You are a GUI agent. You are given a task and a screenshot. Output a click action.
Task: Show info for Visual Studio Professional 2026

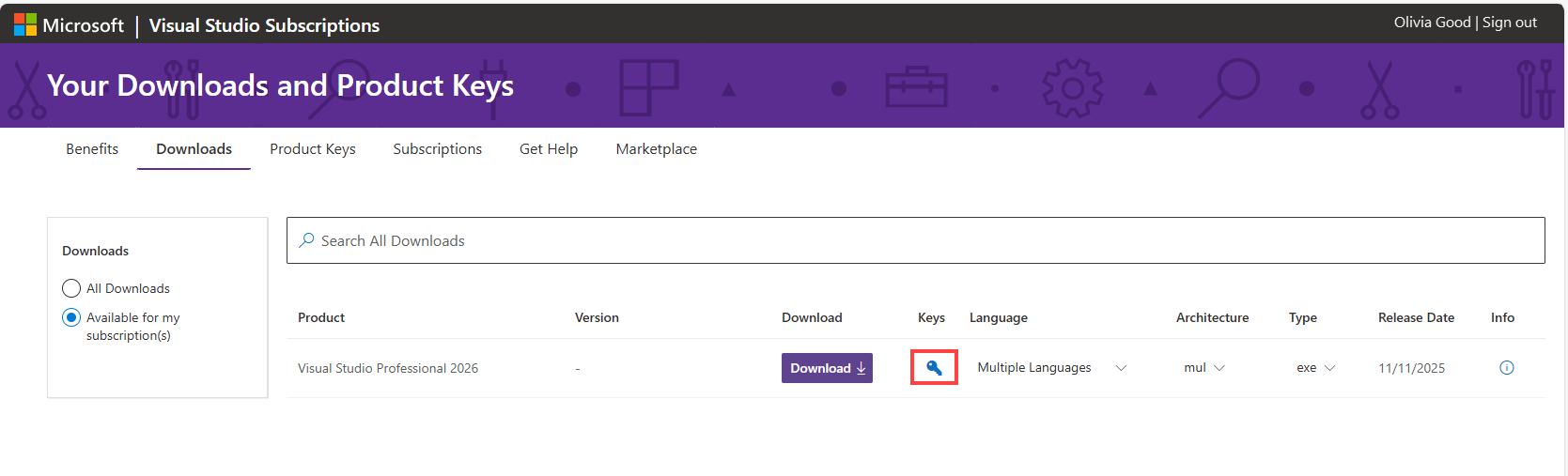[1507, 368]
